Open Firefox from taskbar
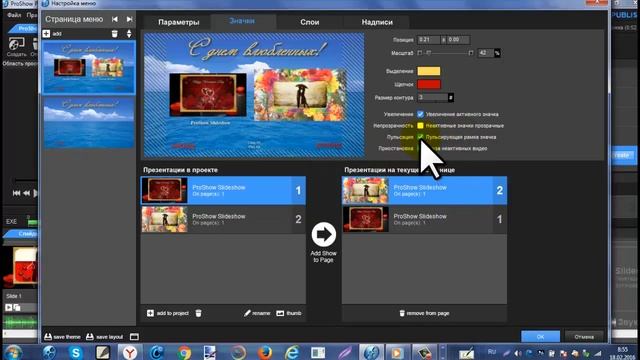 click(x=265, y=352)
